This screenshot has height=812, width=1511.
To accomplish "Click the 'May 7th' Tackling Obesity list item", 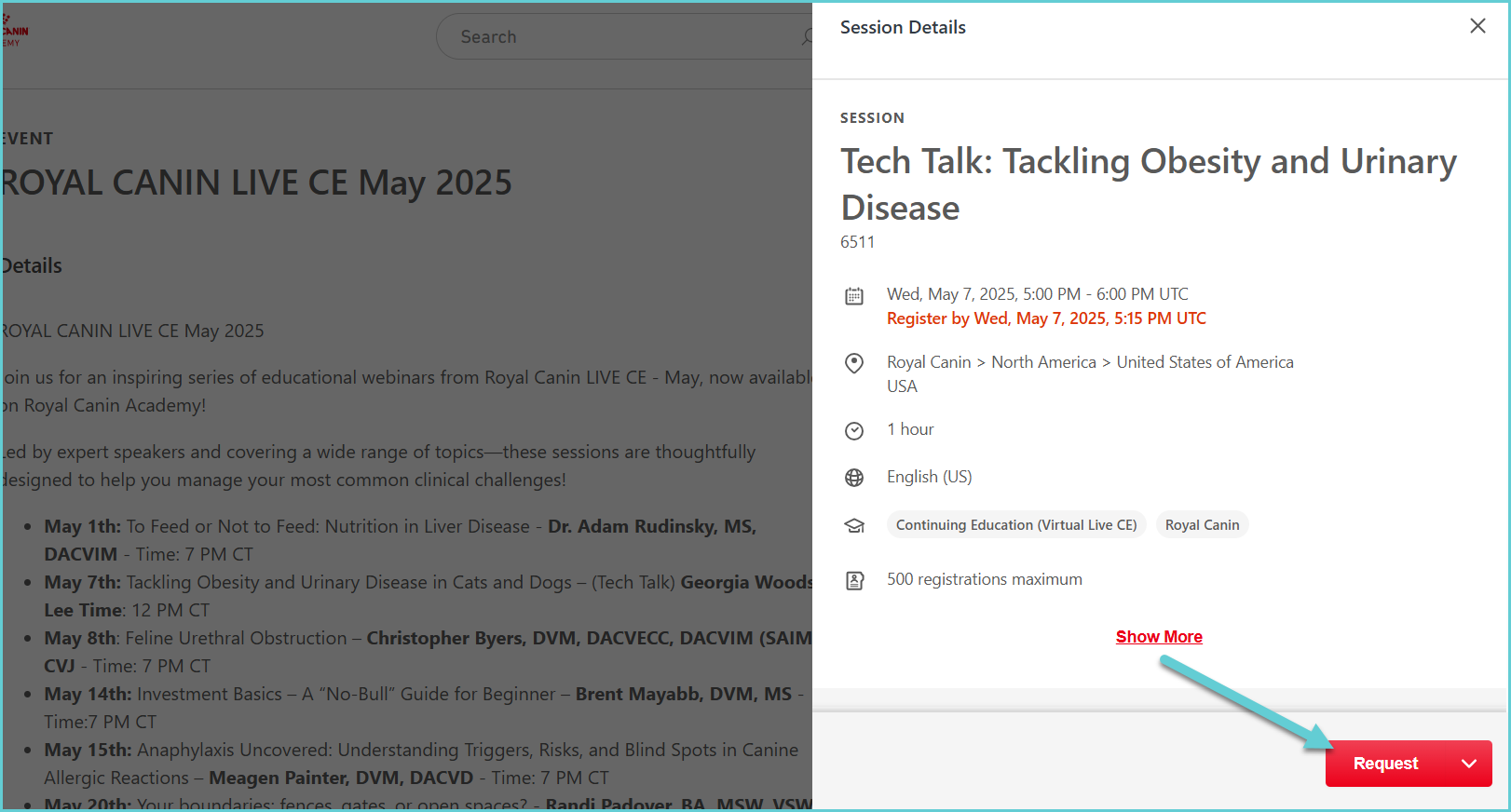I will (428, 596).
